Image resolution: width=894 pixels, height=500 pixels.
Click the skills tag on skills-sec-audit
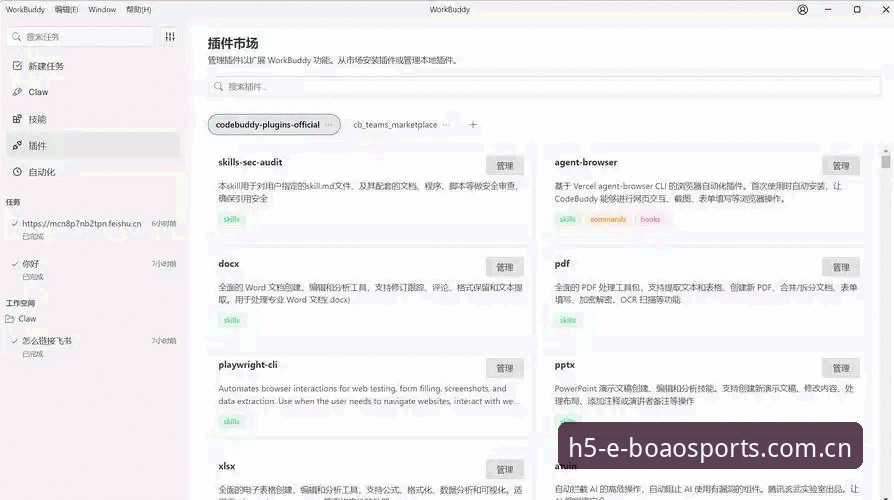231,219
